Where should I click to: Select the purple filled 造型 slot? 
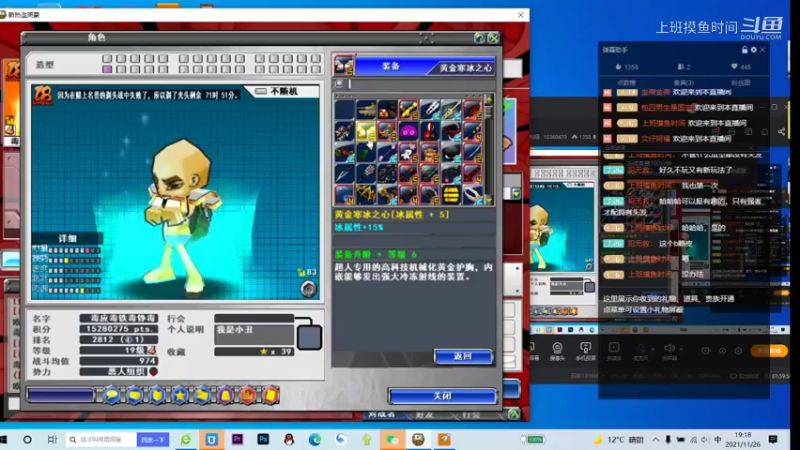coord(107,69)
